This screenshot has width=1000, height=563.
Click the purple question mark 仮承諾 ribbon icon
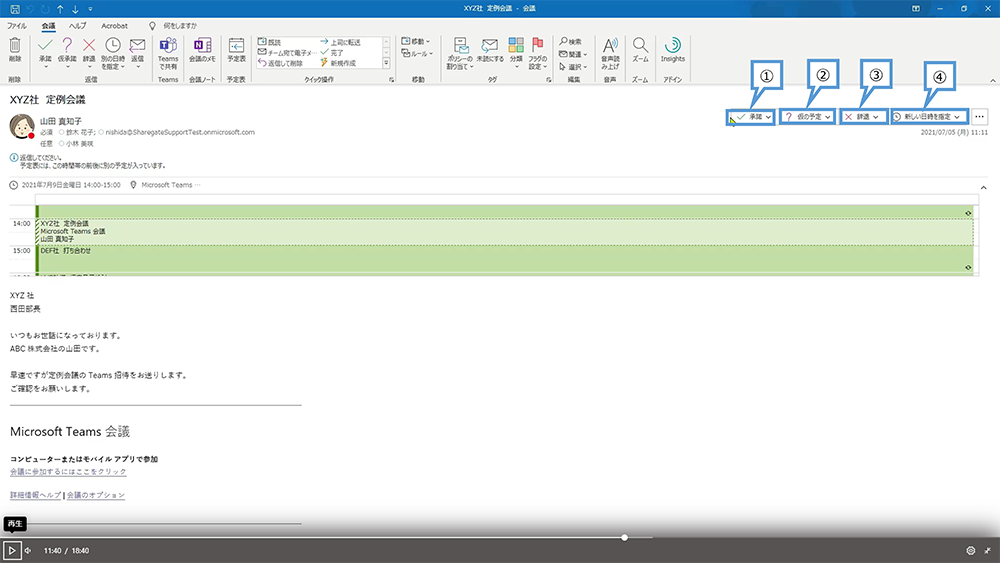(67, 46)
